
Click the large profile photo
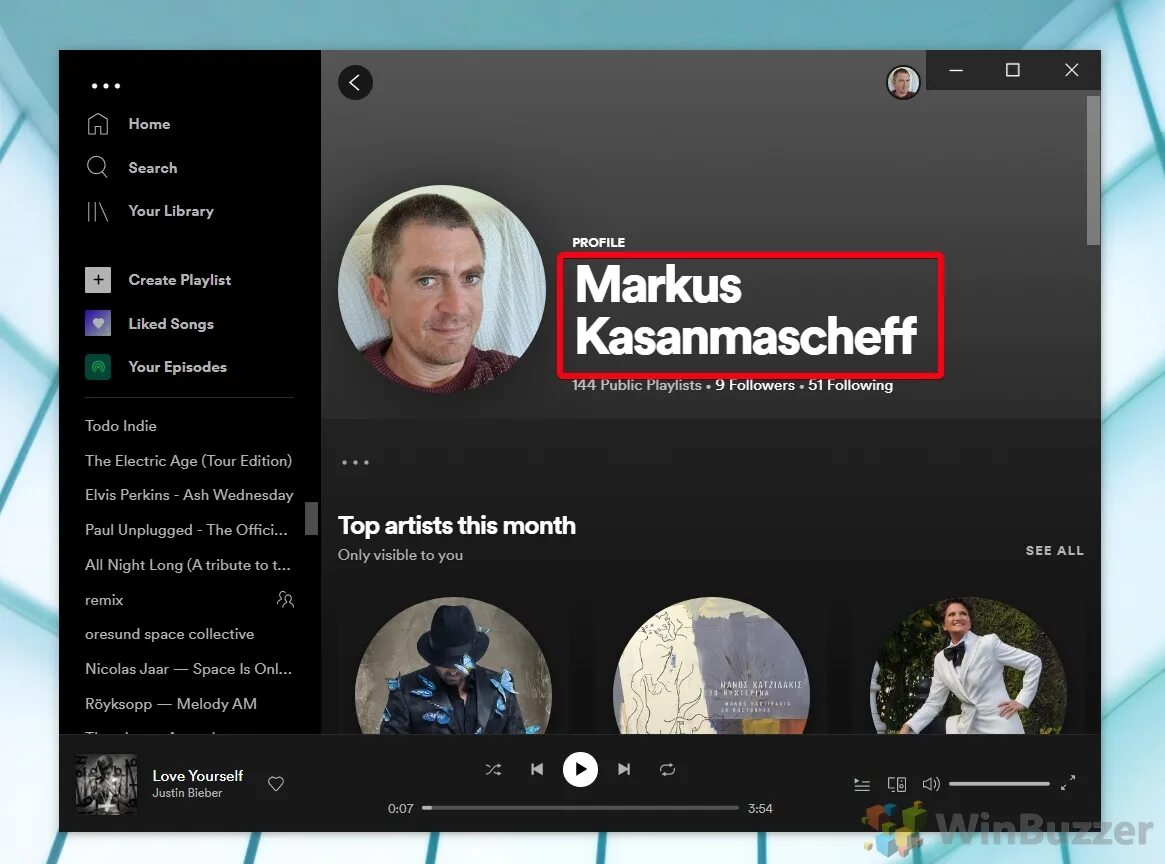click(x=441, y=288)
